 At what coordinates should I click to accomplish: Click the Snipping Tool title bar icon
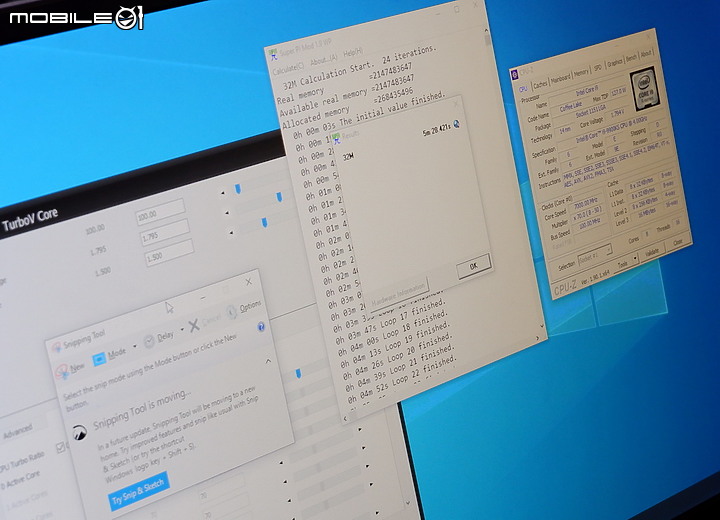click(56, 348)
